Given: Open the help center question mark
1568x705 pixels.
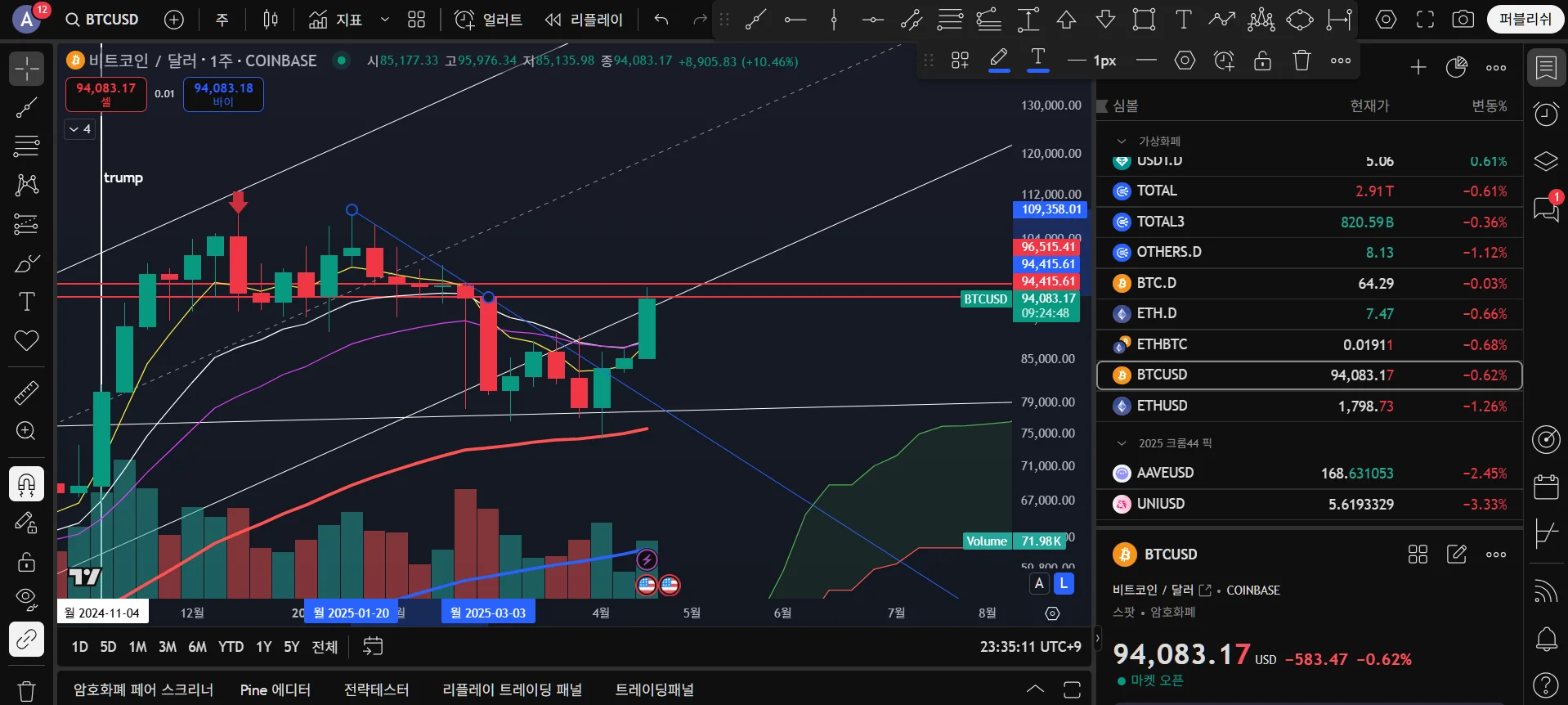Looking at the screenshot, I should [x=1546, y=685].
